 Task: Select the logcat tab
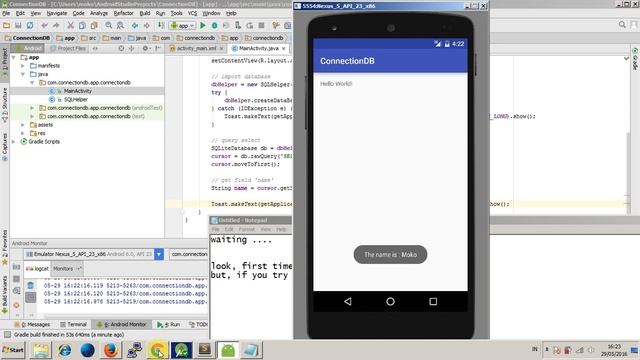[x=37, y=269]
